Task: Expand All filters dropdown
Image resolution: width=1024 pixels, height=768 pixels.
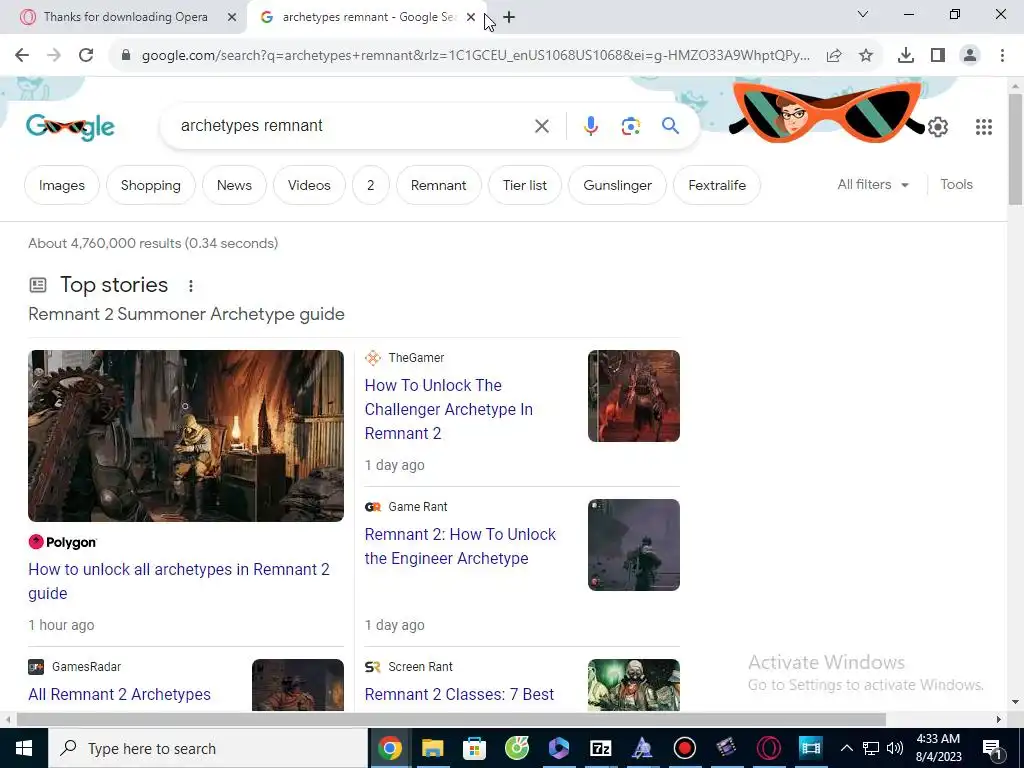Action: click(872, 185)
